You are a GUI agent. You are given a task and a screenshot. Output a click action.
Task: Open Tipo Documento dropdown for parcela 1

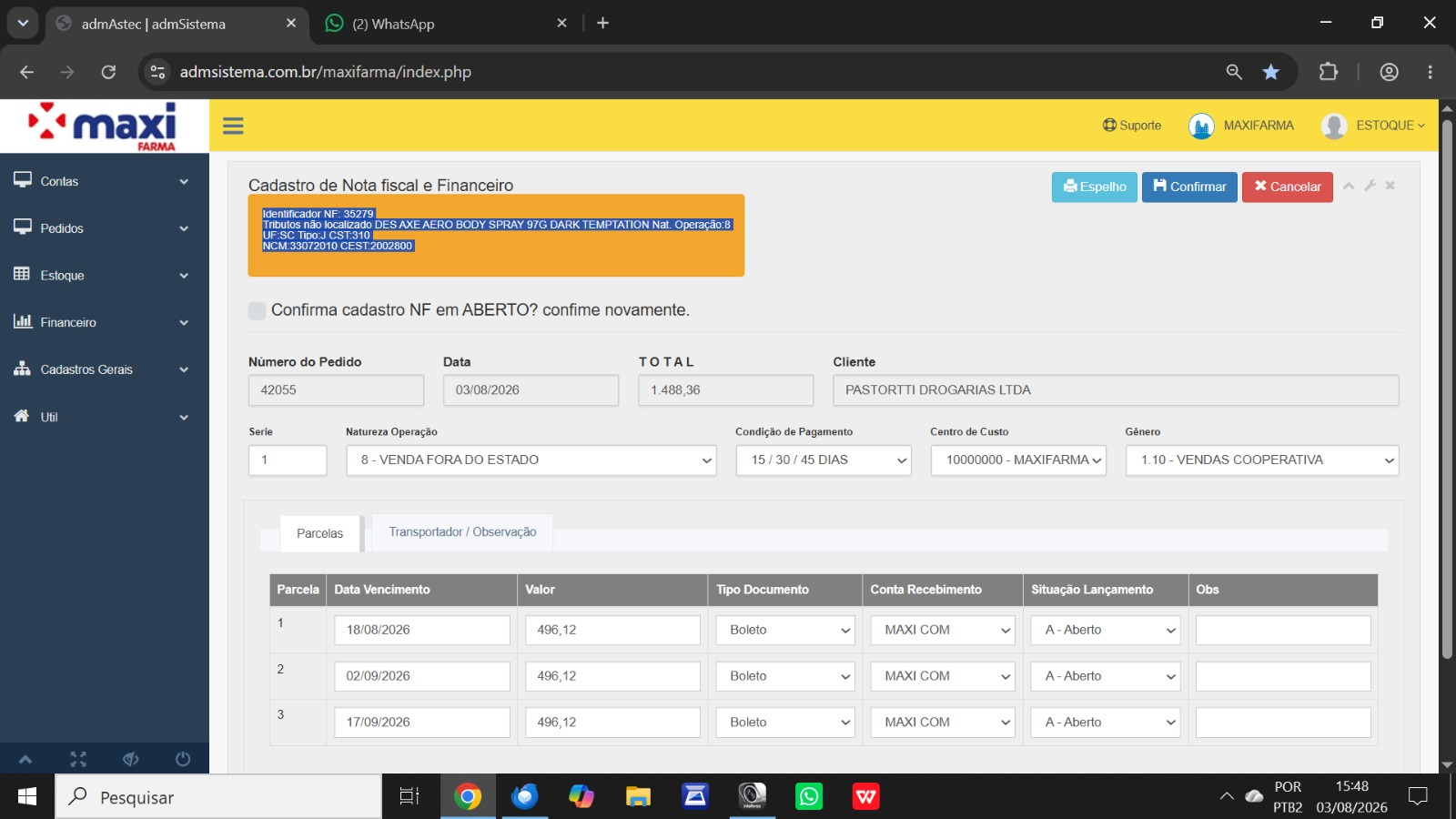(x=785, y=630)
